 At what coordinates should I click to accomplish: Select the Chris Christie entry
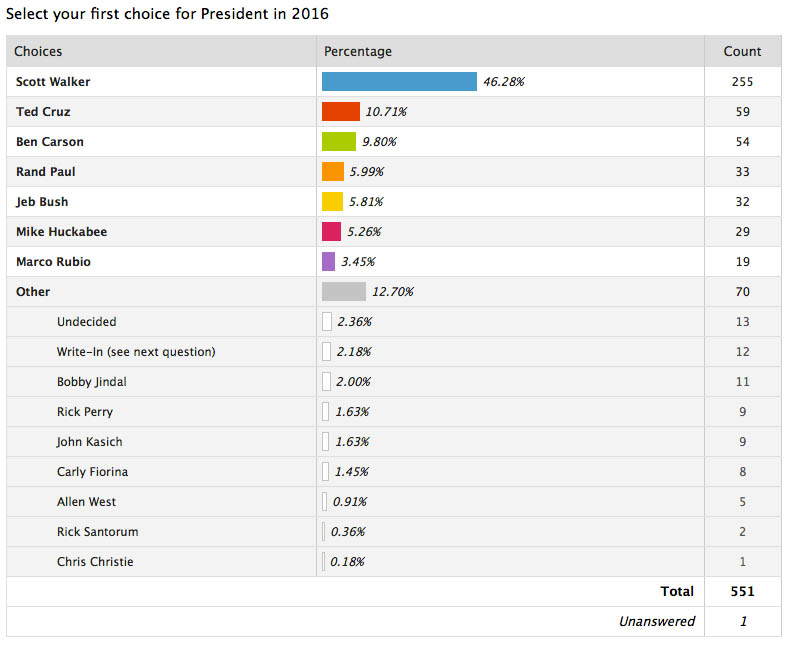pyautogui.click(x=95, y=562)
